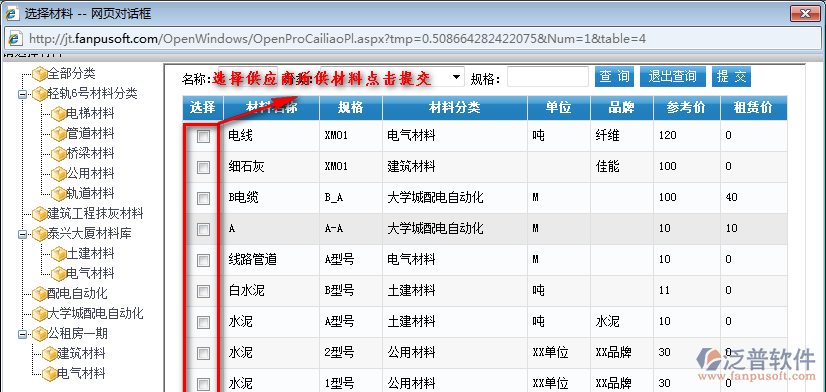Click the 参考价 column header

(x=686, y=108)
